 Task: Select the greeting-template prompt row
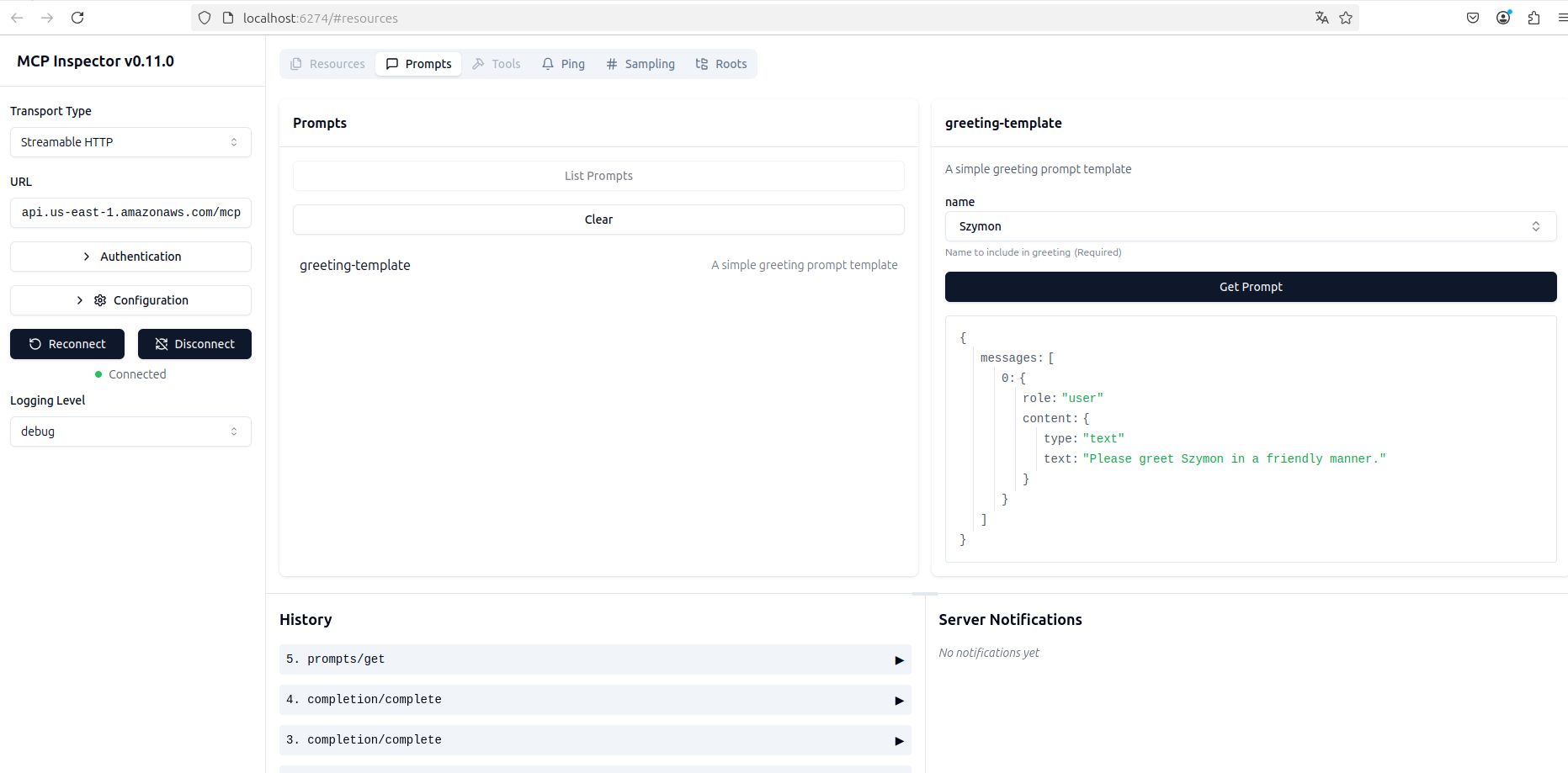(598, 265)
